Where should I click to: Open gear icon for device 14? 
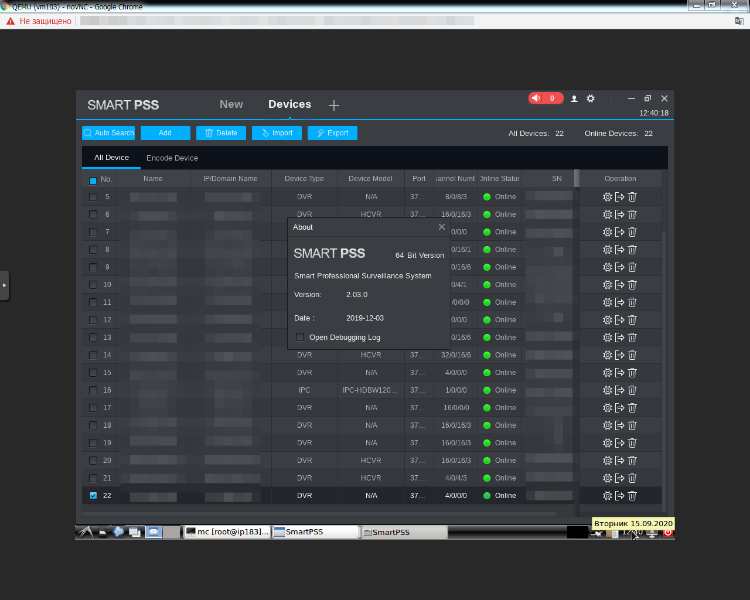607,355
